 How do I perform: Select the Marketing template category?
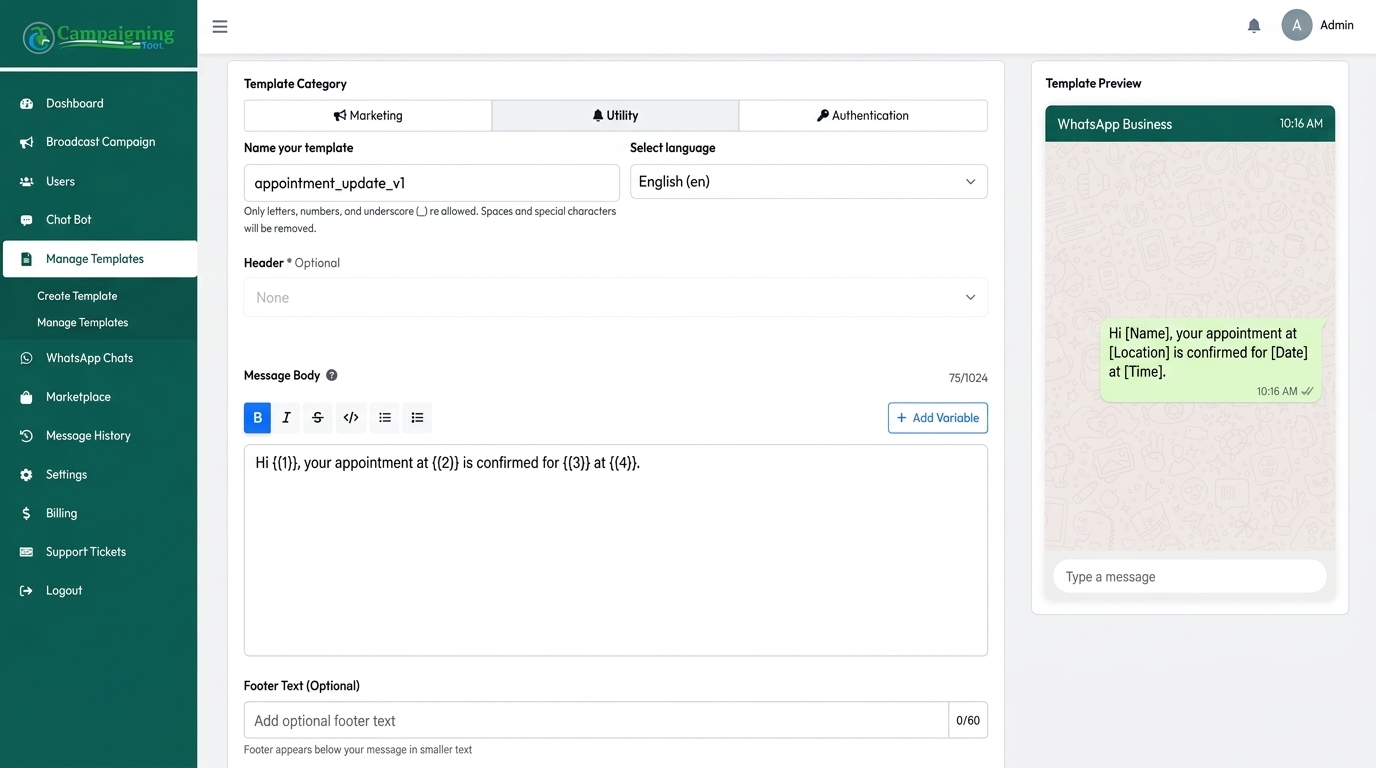[368, 115]
